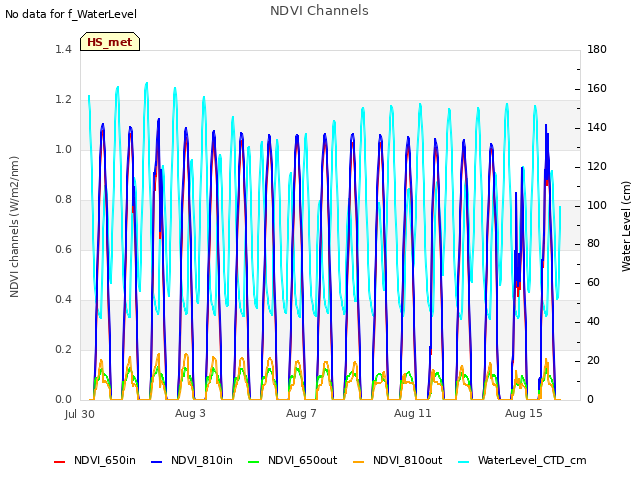640x480 pixels.
Task: Click the 'Water Level (cm)' axis title
Action: coord(626,227)
